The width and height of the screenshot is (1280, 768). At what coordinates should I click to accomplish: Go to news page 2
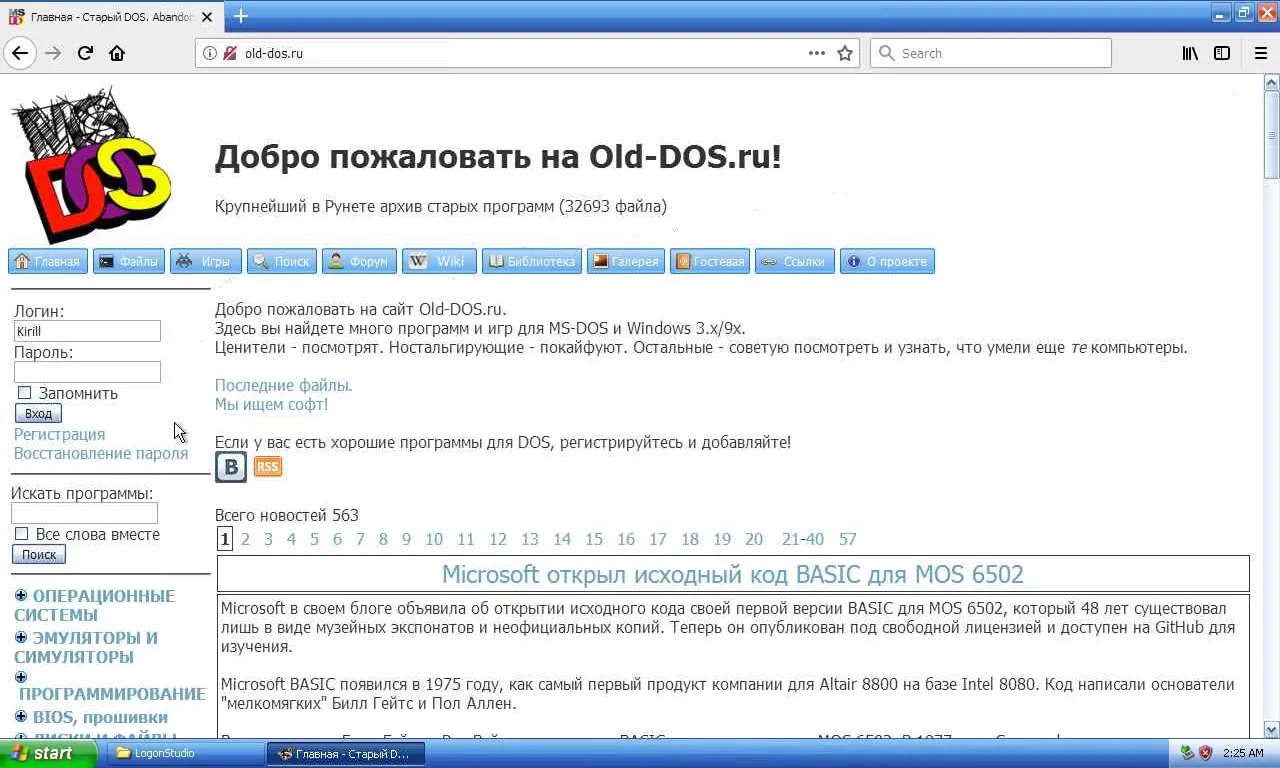click(x=245, y=539)
